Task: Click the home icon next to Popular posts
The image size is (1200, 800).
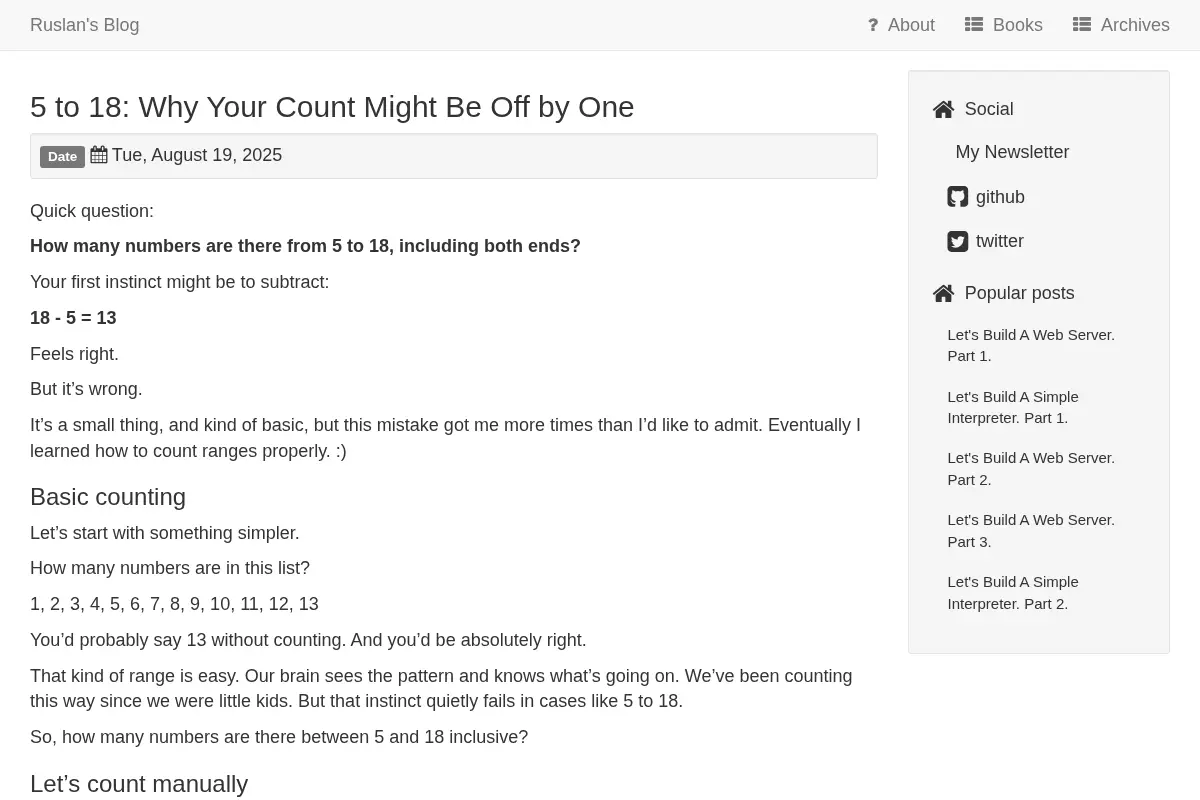Action: tap(943, 294)
